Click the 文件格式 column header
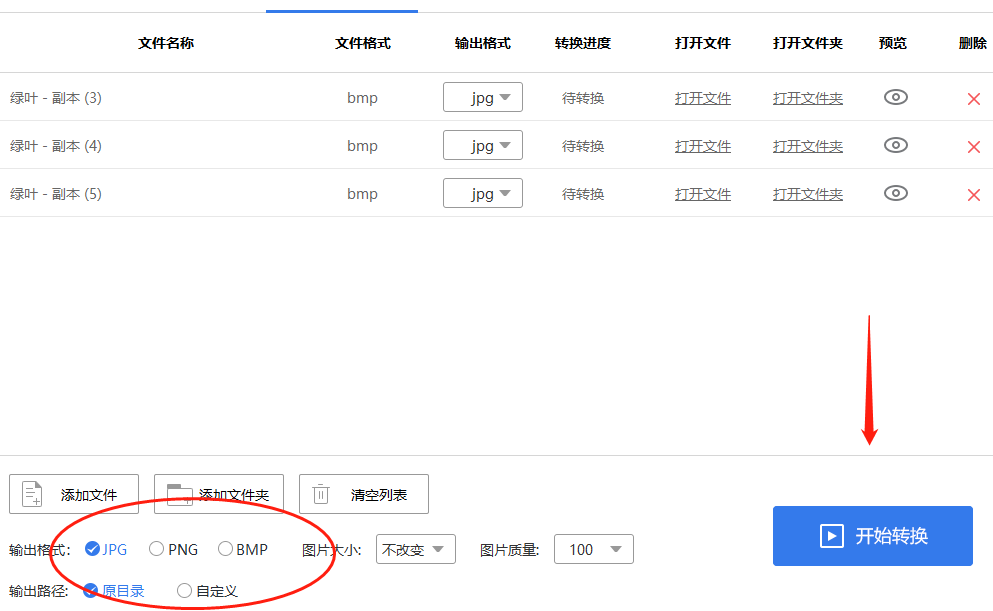This screenshot has height=611, width=993. [x=363, y=43]
